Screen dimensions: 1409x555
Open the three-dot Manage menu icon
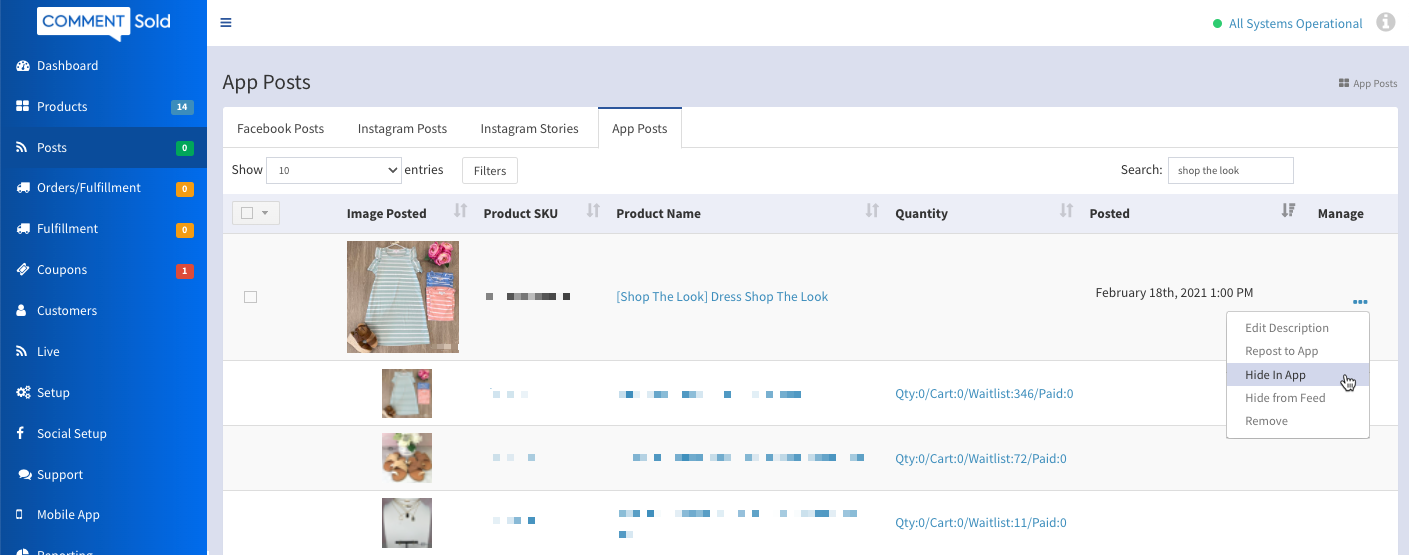(x=1360, y=302)
